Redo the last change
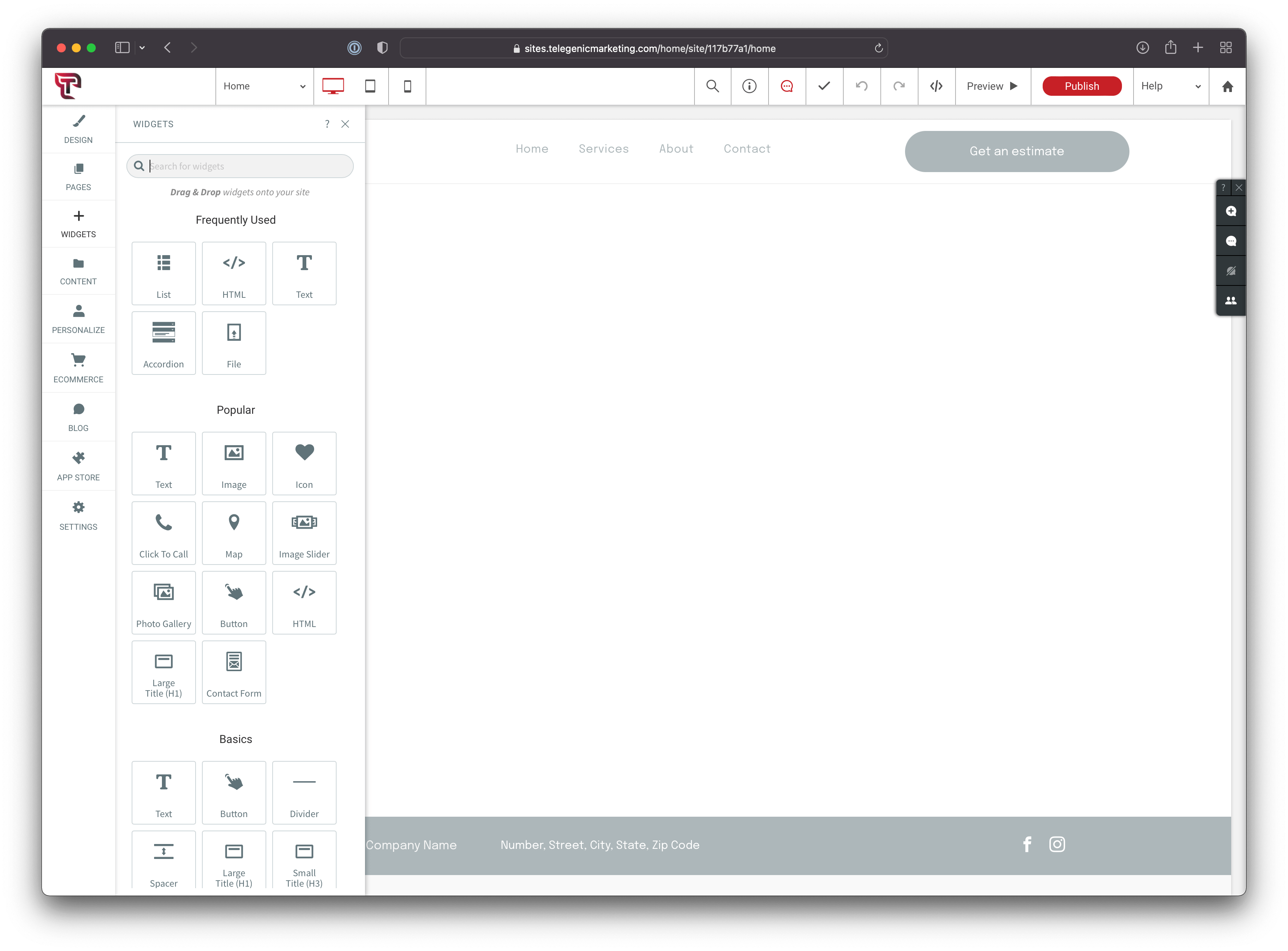 899,86
